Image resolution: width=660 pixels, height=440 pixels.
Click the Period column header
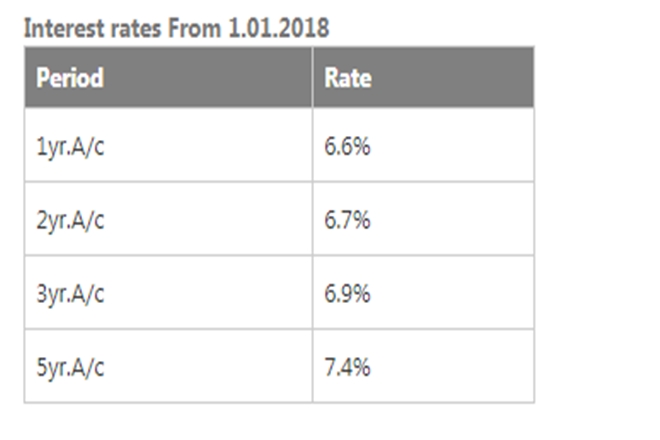(70, 78)
